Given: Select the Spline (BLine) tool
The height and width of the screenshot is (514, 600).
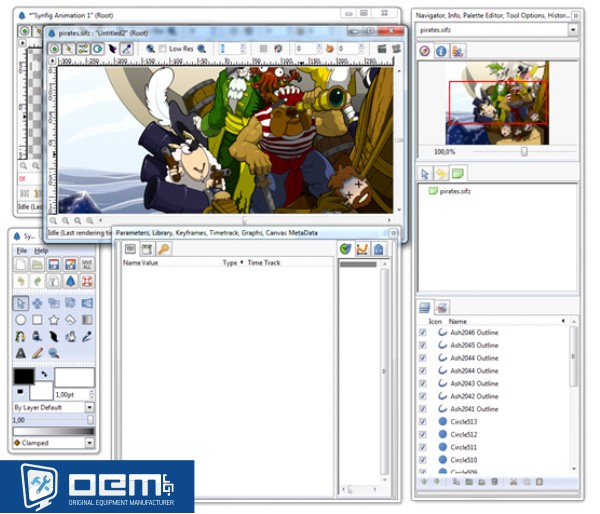Looking at the screenshot, I should [21, 337].
